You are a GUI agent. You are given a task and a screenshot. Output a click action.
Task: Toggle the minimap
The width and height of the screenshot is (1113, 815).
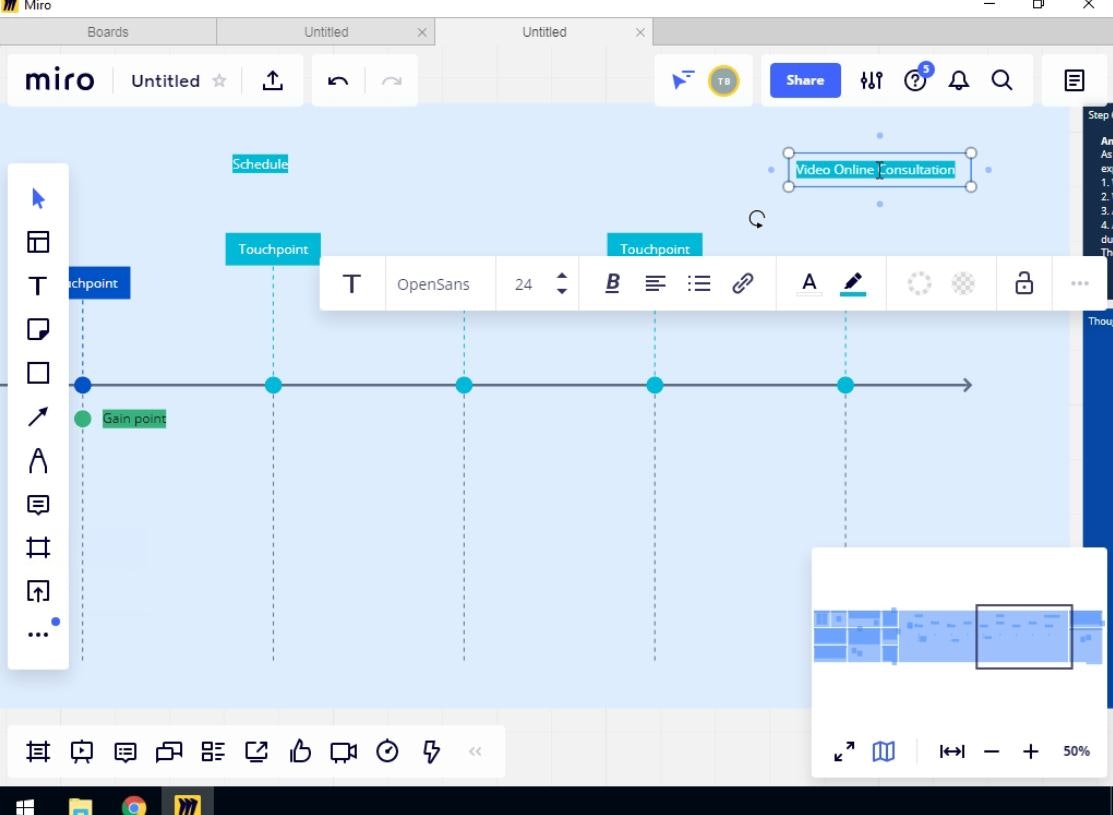(883, 751)
